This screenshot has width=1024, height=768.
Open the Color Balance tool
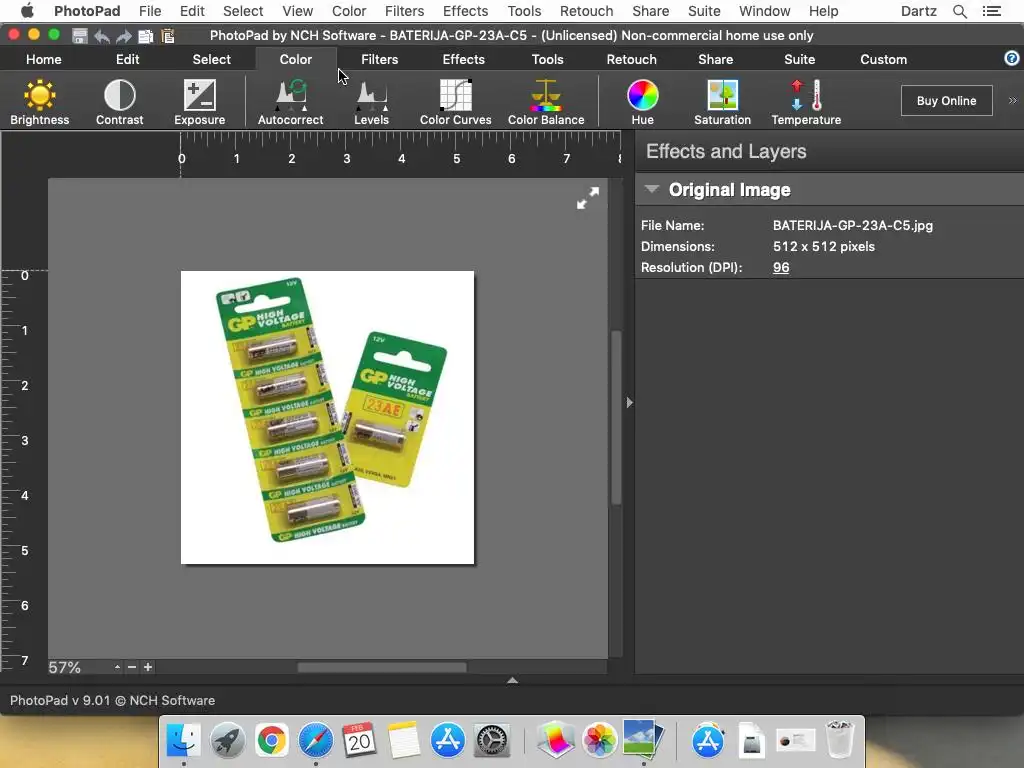pyautogui.click(x=546, y=102)
